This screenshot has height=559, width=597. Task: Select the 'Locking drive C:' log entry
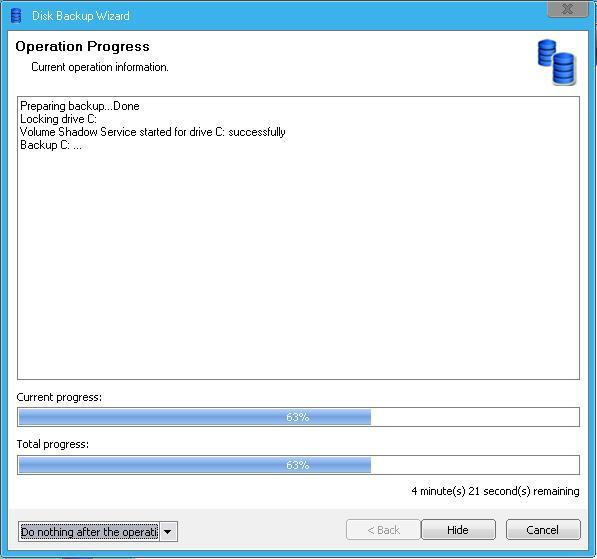coord(59,119)
